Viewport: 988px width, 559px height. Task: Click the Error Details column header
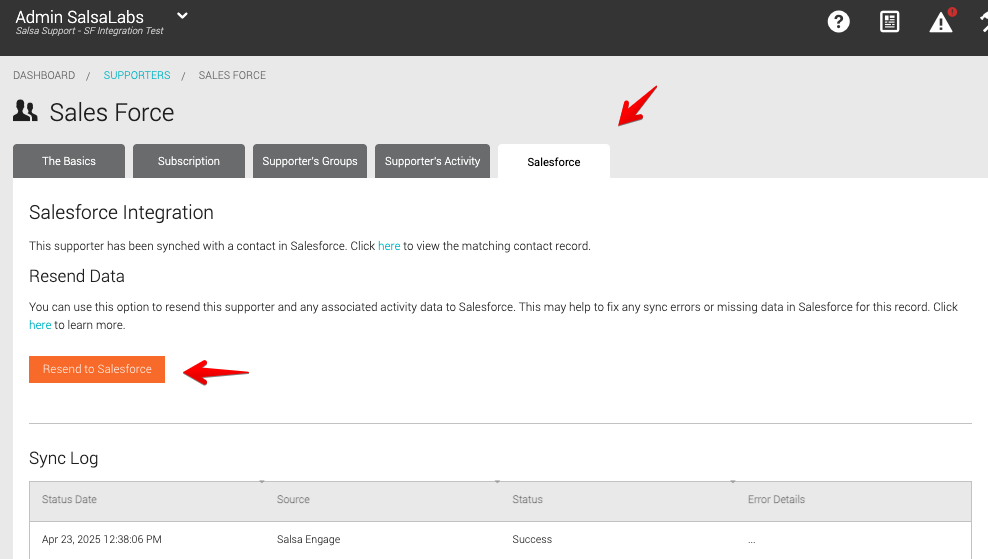pyautogui.click(x=776, y=499)
